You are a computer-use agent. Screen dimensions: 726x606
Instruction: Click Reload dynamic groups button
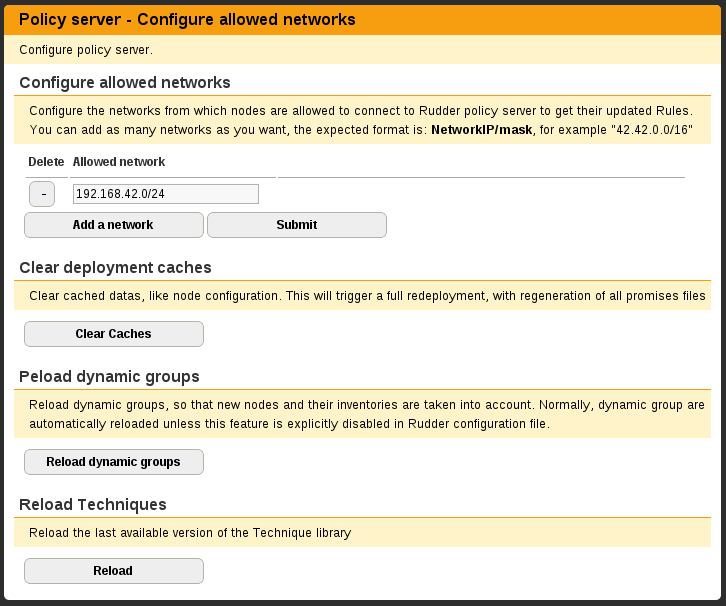(x=114, y=462)
